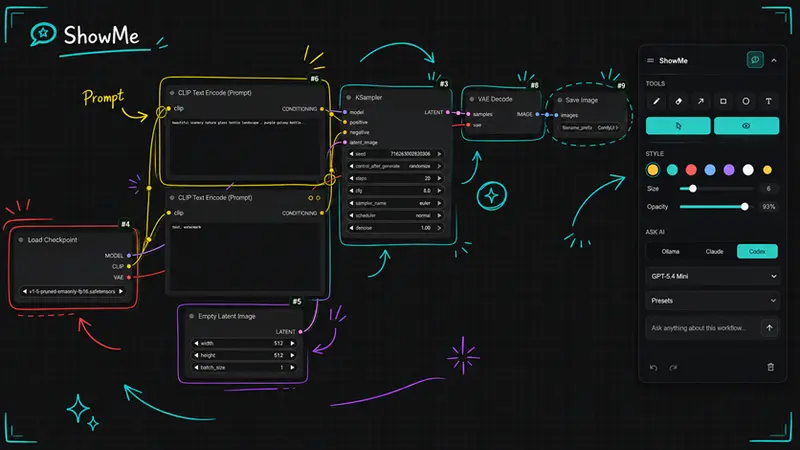Click the filename_prefix ComfyUI field

coord(589,128)
